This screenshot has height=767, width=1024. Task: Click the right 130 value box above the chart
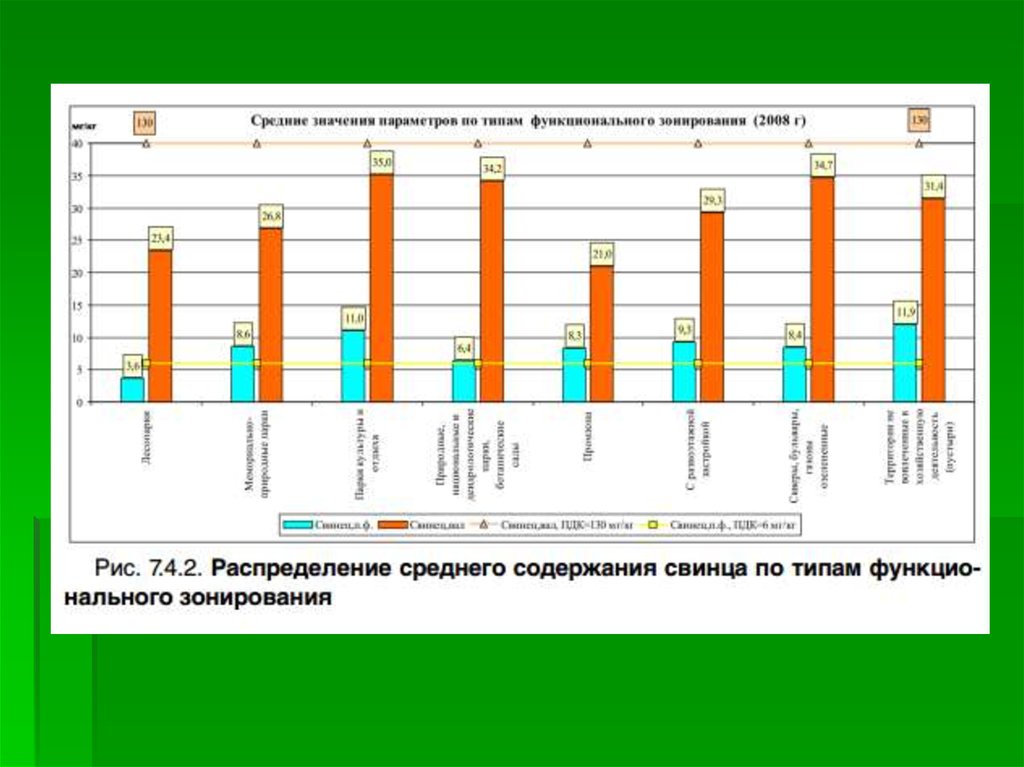point(919,121)
